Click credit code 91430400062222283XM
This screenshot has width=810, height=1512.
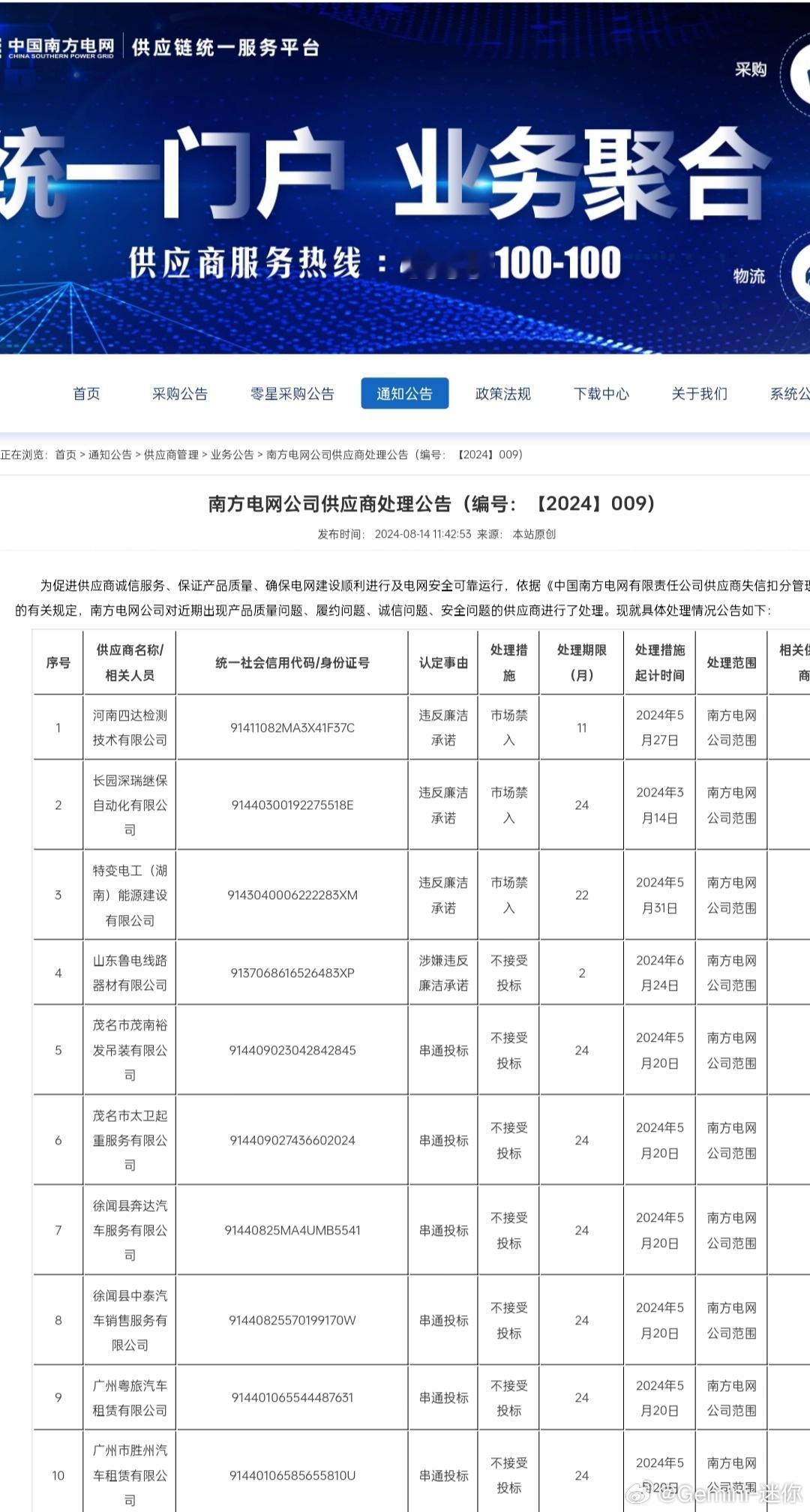[292, 895]
